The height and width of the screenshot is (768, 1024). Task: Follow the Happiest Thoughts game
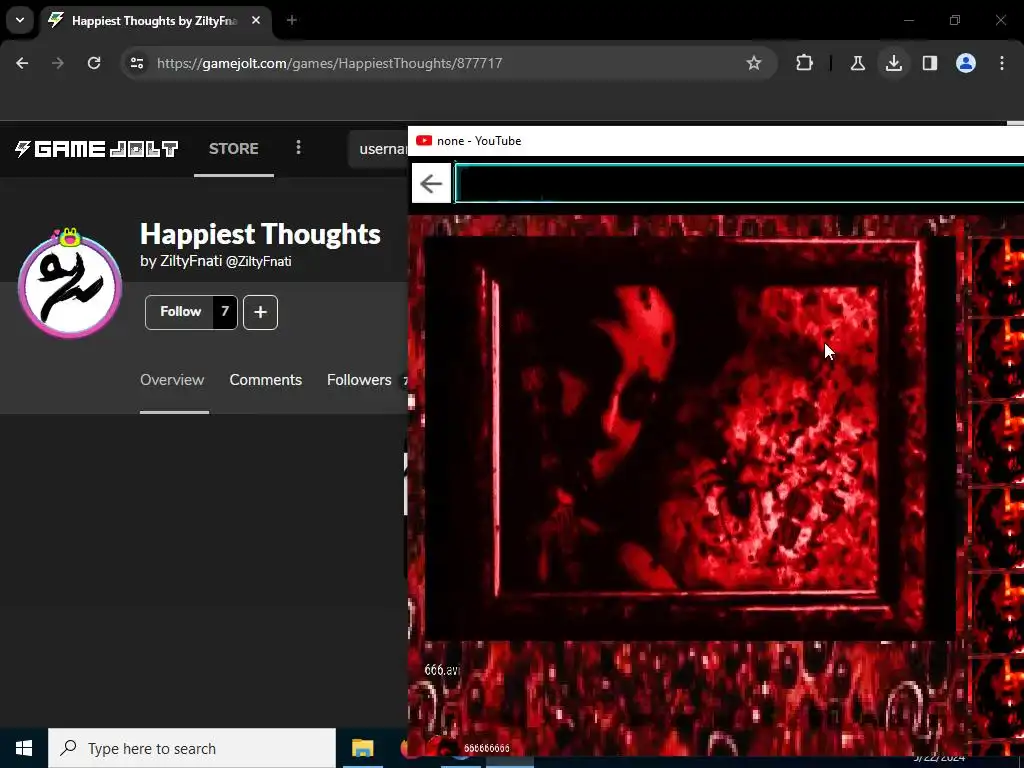tap(180, 312)
